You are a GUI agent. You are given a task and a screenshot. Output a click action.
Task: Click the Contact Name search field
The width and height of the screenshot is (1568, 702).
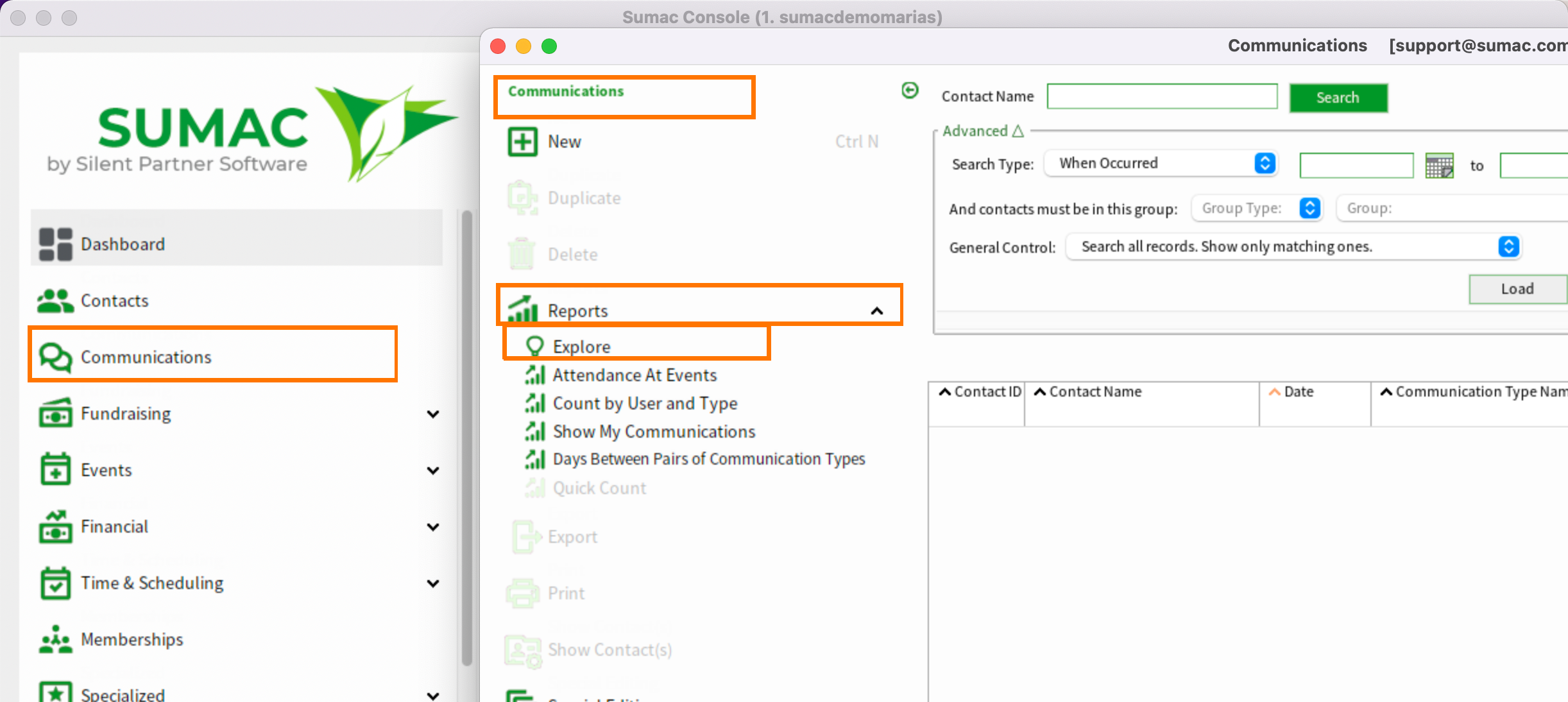[x=1162, y=96]
